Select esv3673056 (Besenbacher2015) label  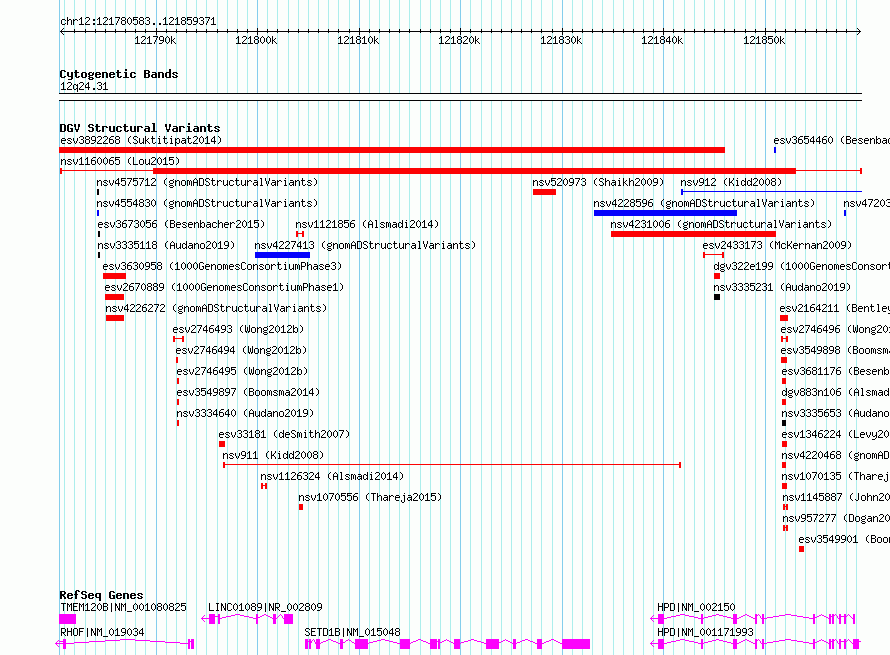(x=181, y=224)
